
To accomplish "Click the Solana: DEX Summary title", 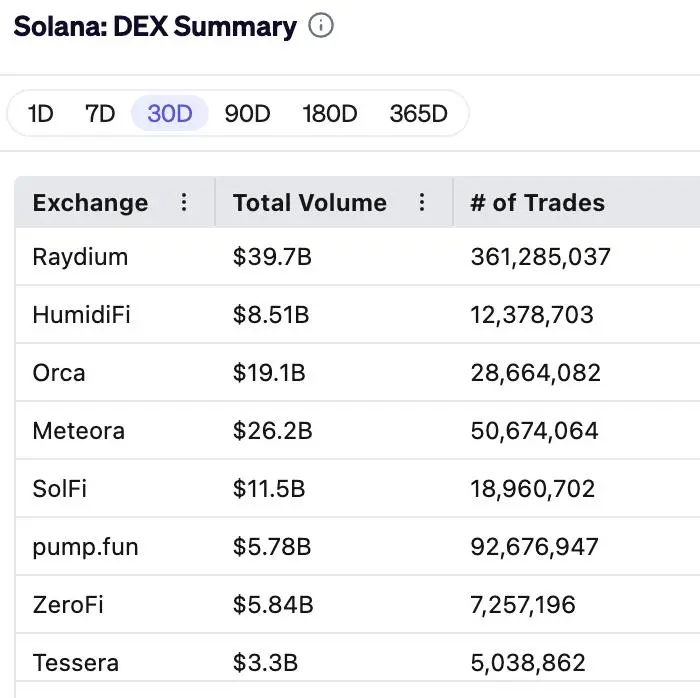I will [155, 26].
